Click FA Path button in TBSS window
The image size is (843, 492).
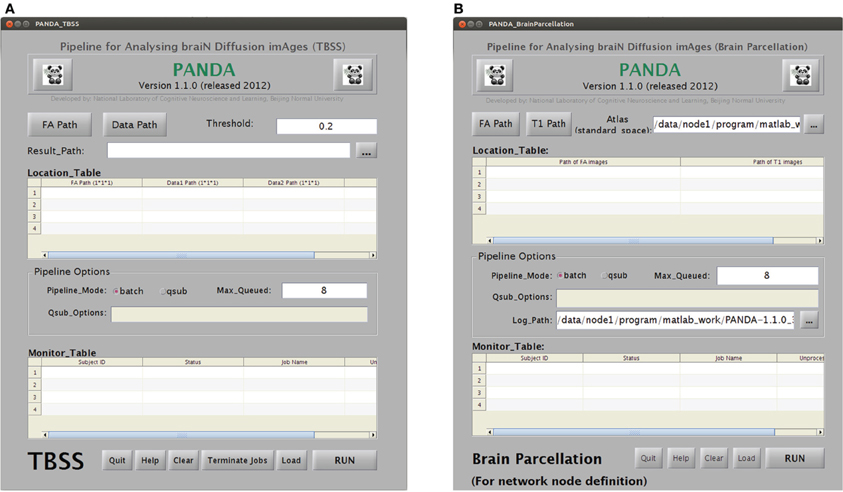click(60, 125)
